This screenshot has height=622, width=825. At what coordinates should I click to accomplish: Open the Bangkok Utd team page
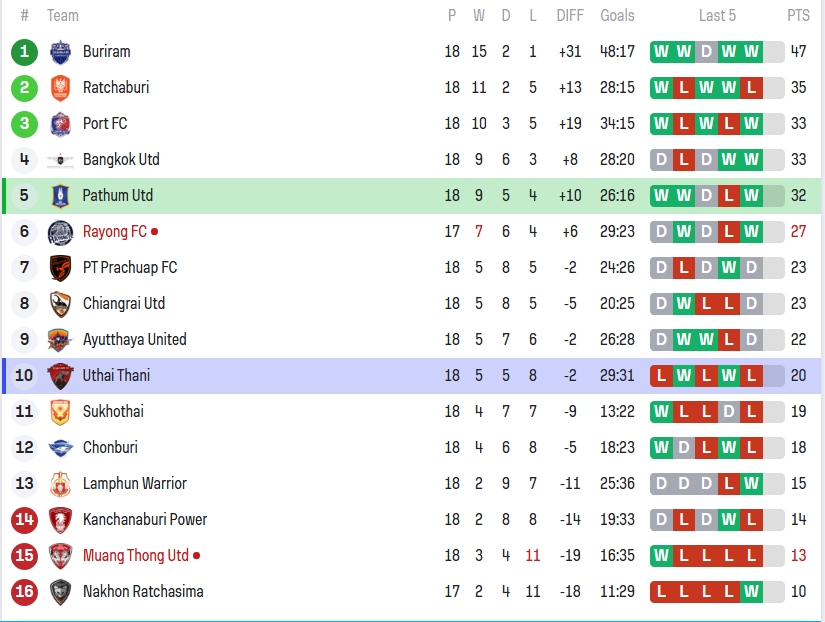click(121, 160)
